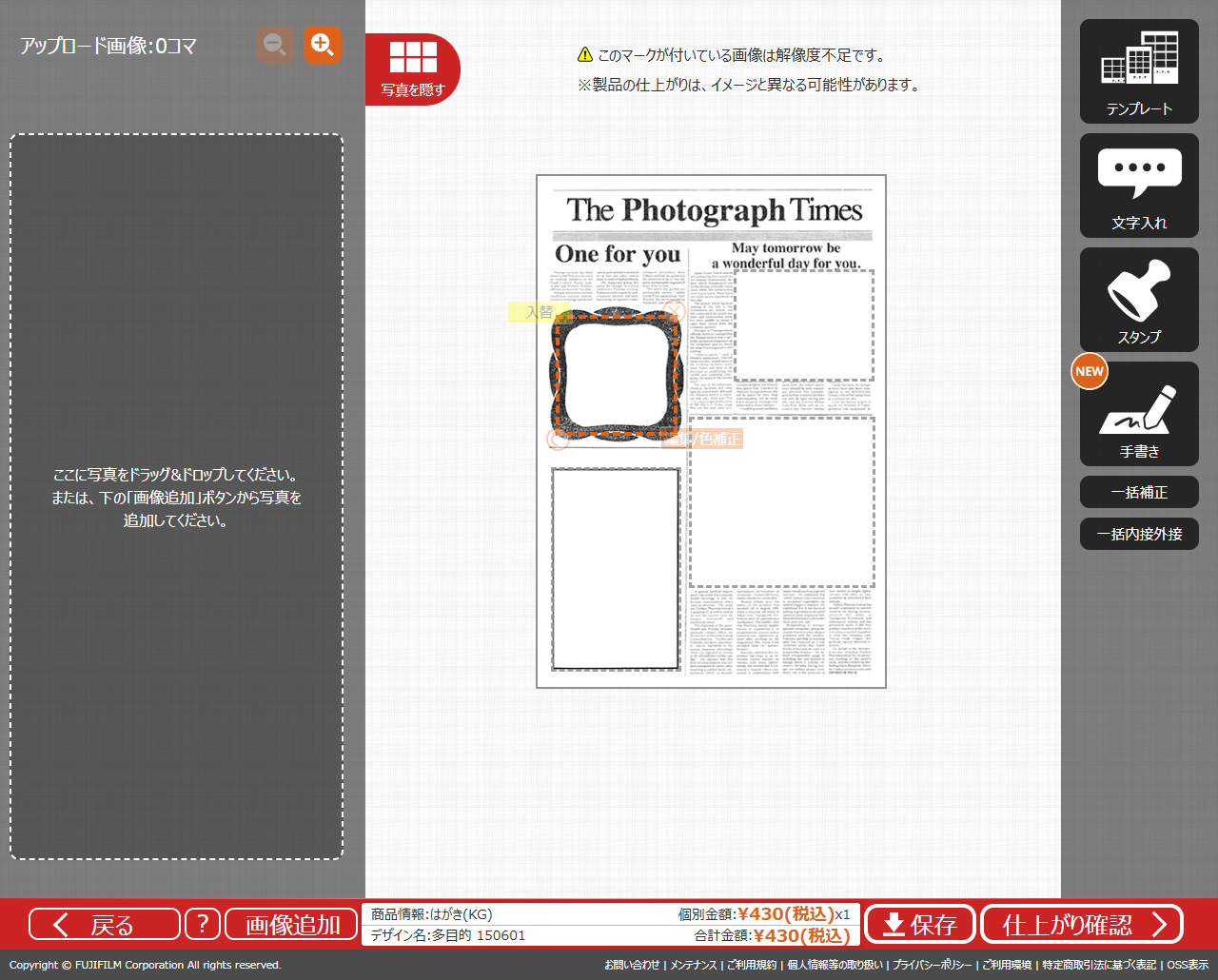Click the 一括補正 batch correction button
This screenshot has width=1218, height=980.
click(1139, 492)
